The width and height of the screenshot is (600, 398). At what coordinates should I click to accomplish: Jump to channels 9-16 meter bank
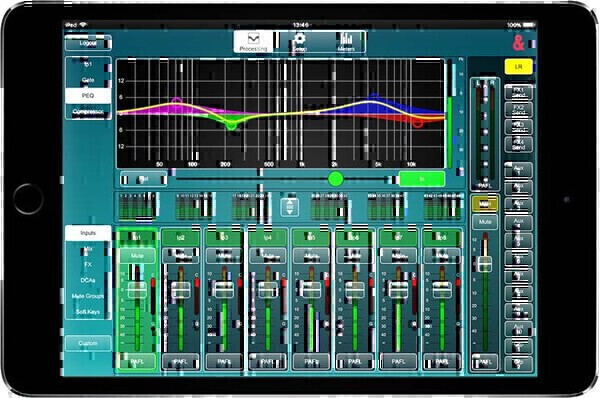point(194,207)
